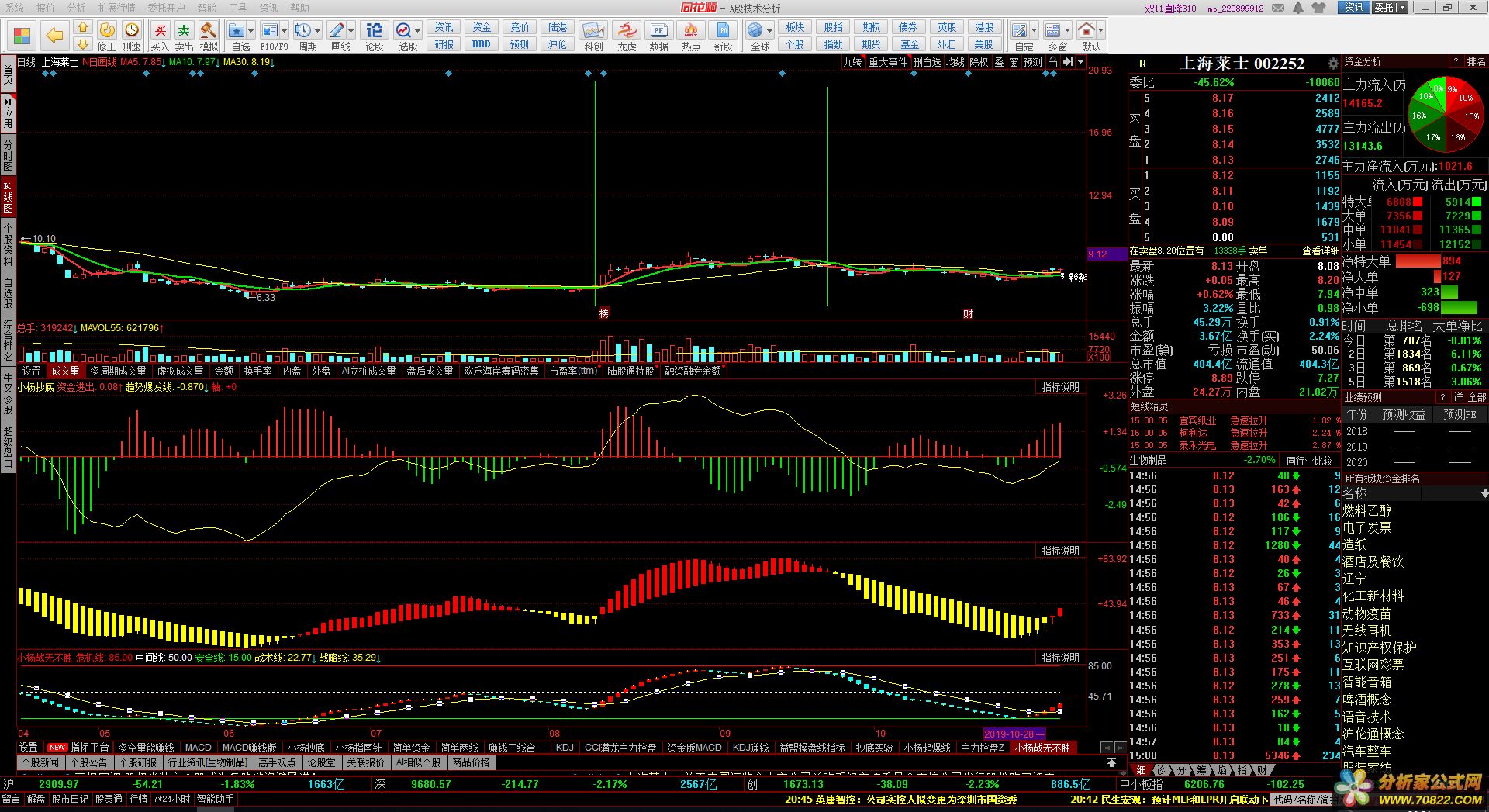This screenshot has height=812, width=1489.
Task: Open the 科创 chart icon
Action: pyautogui.click(x=593, y=30)
